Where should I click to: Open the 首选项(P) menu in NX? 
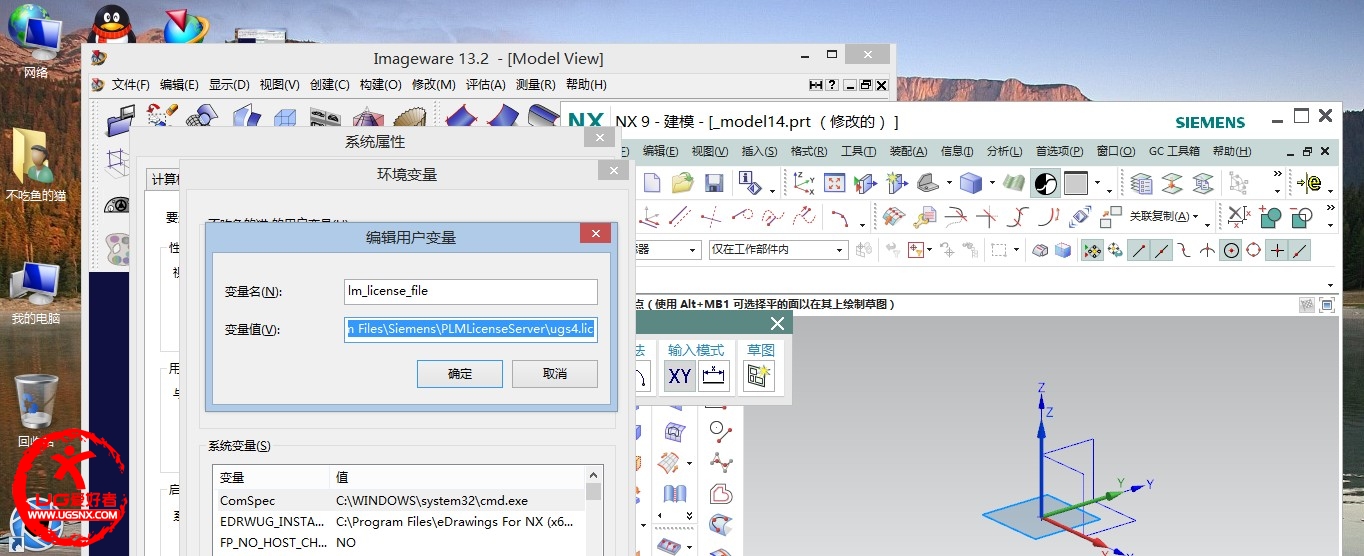1059,152
